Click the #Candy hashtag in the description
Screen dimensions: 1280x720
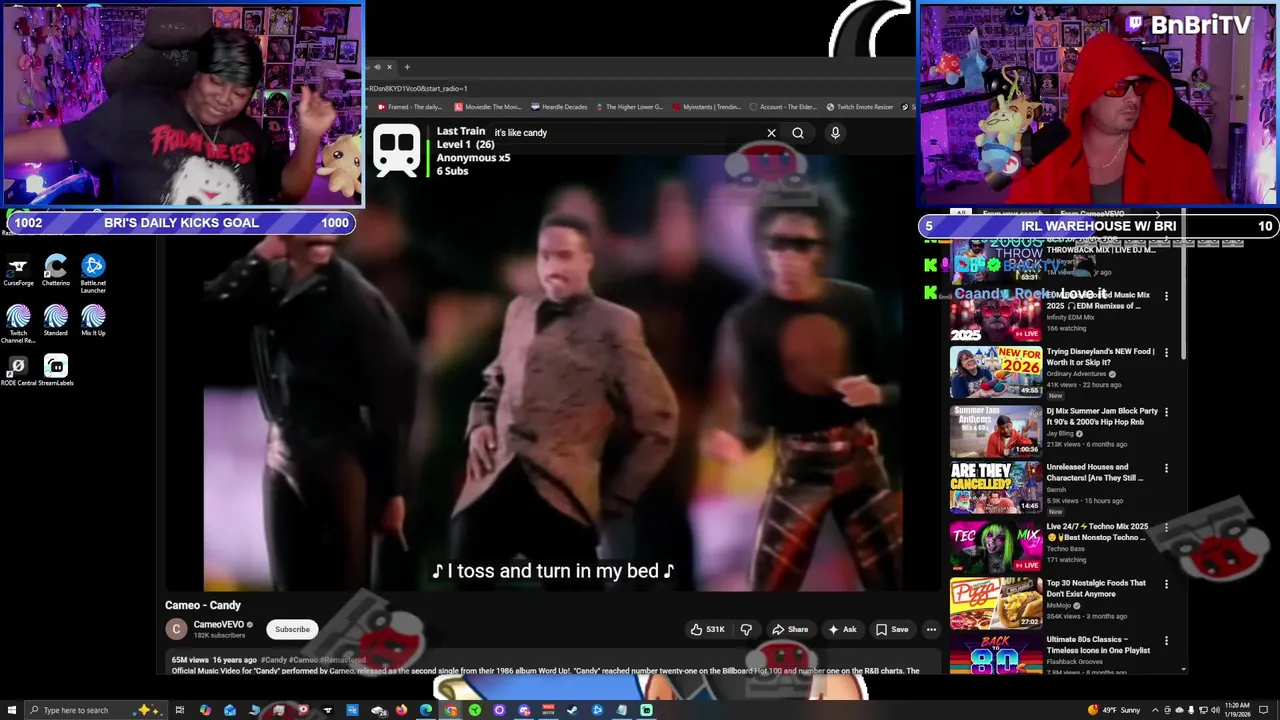tap(274, 660)
